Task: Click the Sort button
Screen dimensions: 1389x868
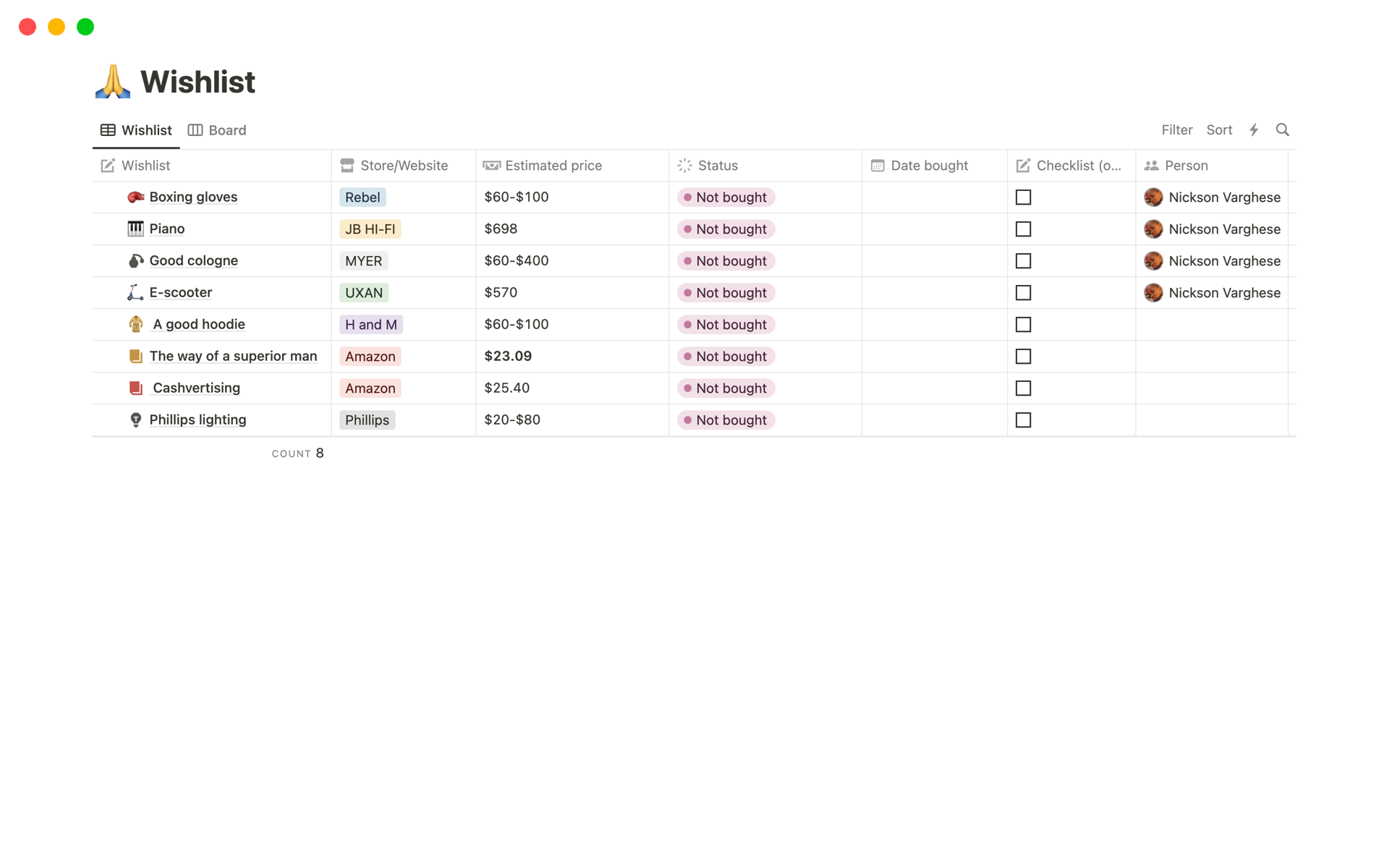Action: coord(1219,130)
